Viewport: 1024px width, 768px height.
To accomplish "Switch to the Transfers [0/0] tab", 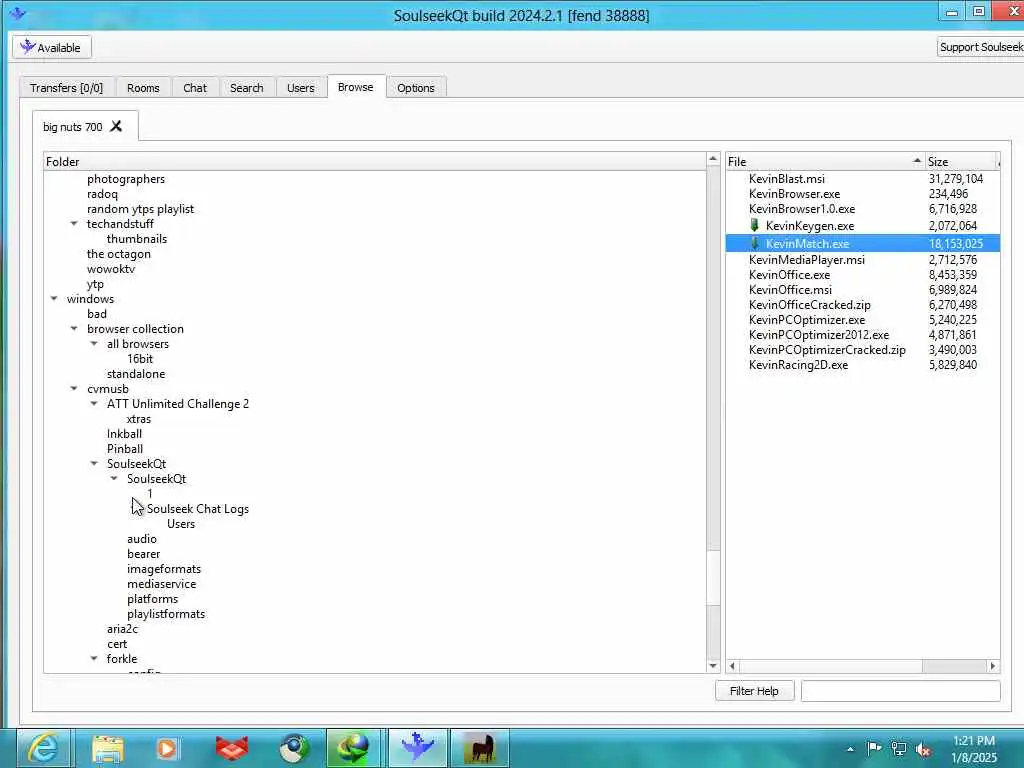I will pyautogui.click(x=67, y=88).
